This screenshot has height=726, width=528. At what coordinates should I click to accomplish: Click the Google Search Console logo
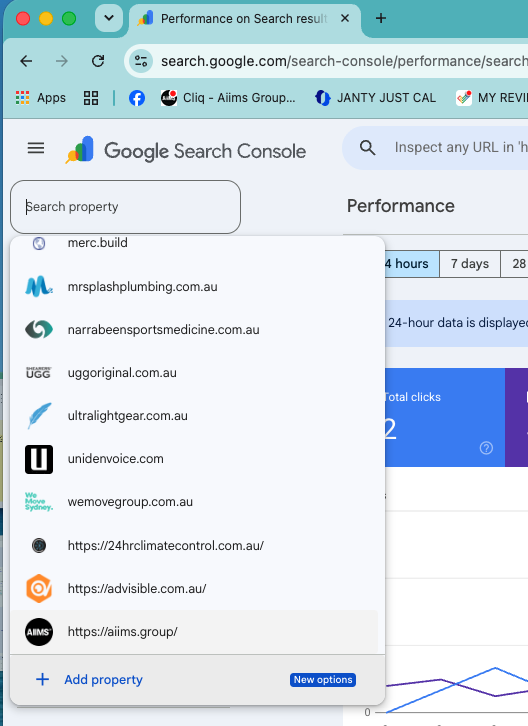pyautogui.click(x=185, y=150)
